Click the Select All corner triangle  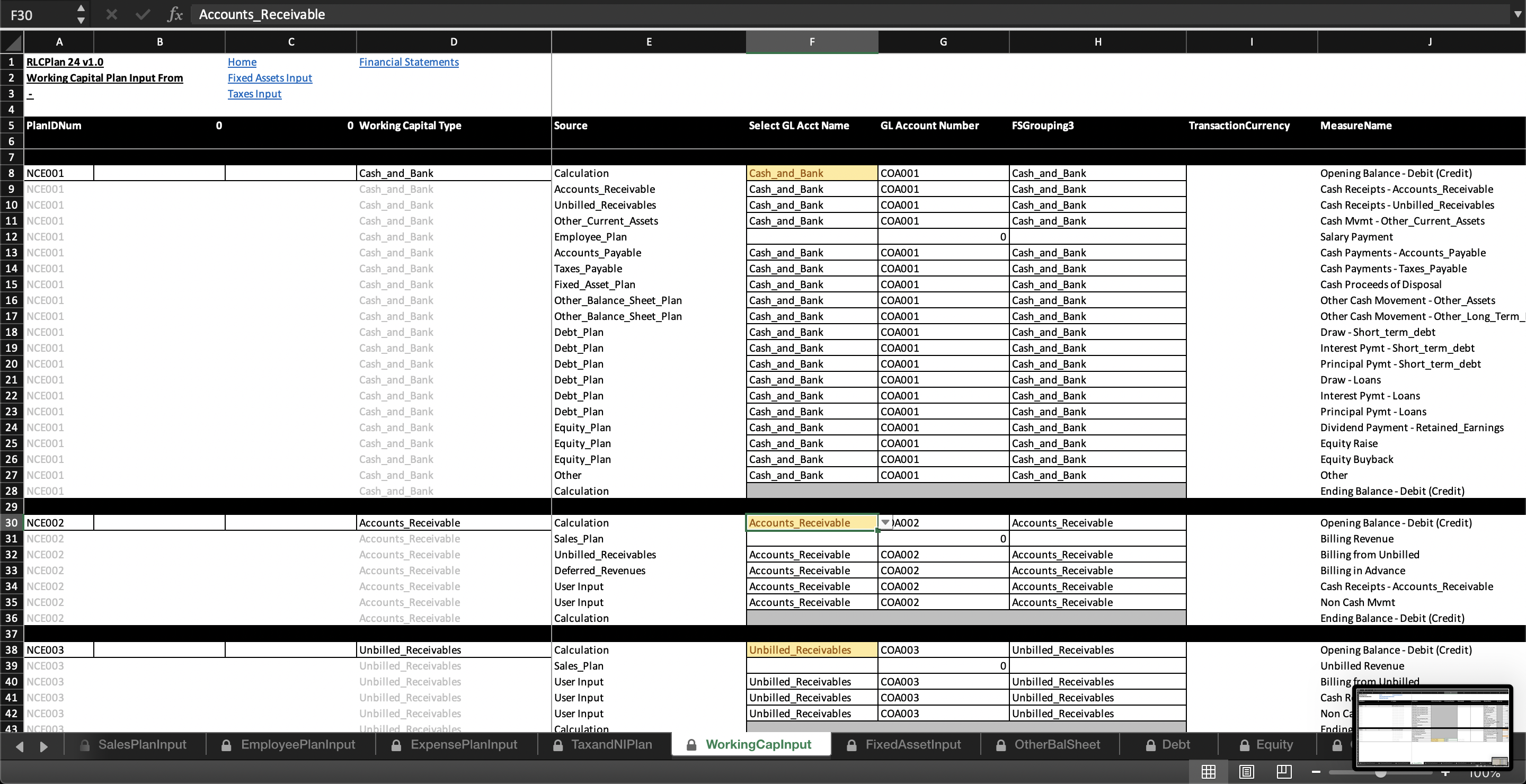12,42
